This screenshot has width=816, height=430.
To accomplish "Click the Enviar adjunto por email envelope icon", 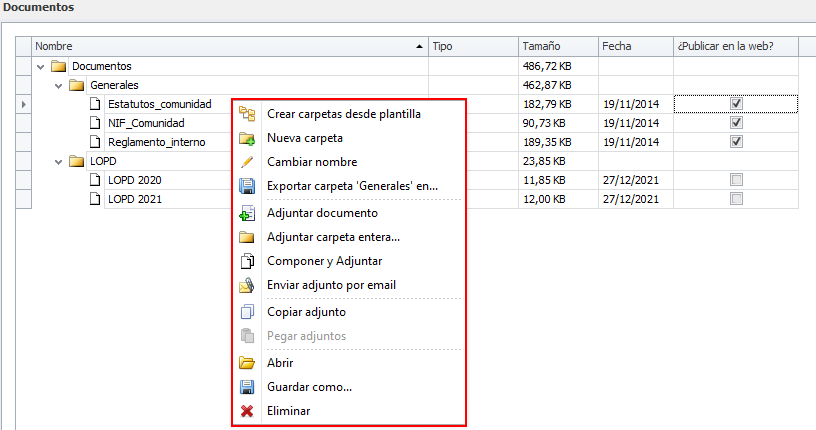I will click(x=247, y=285).
